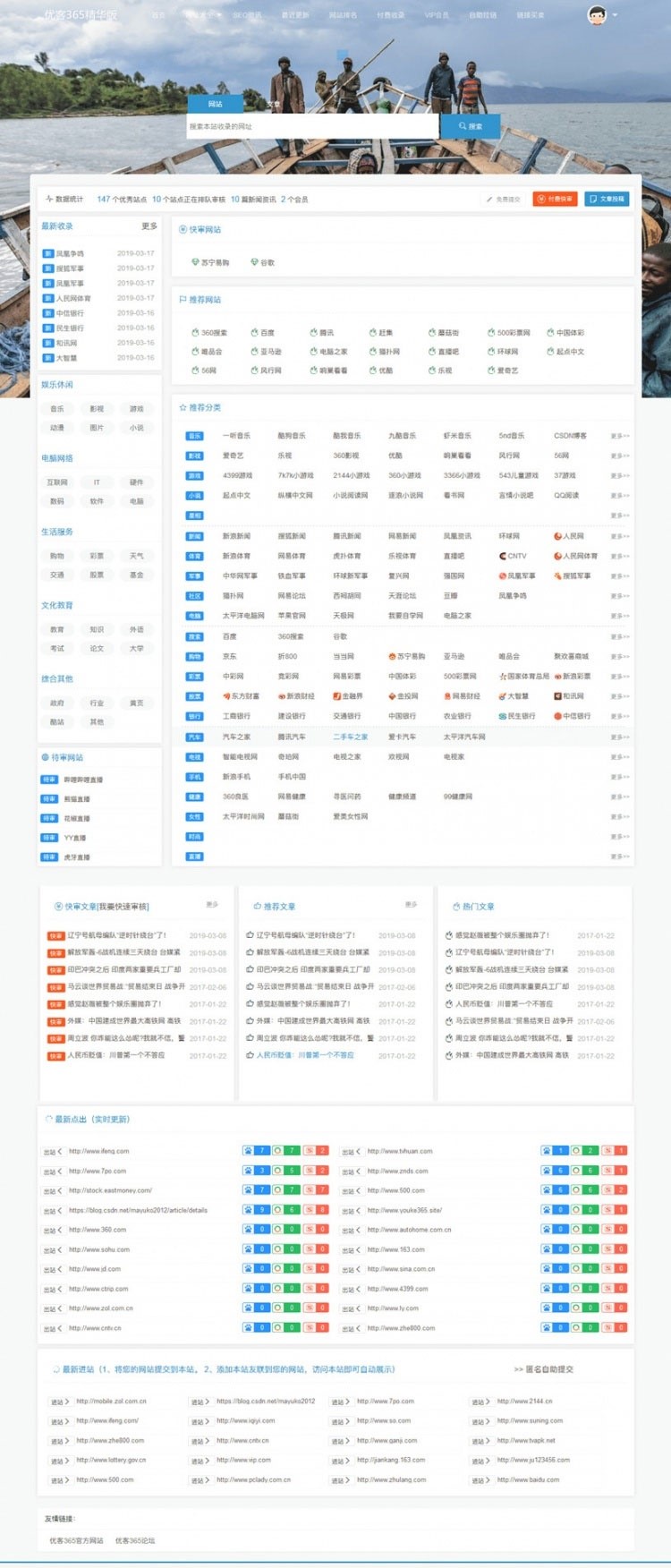Click the user avatar icon in header

(596, 15)
